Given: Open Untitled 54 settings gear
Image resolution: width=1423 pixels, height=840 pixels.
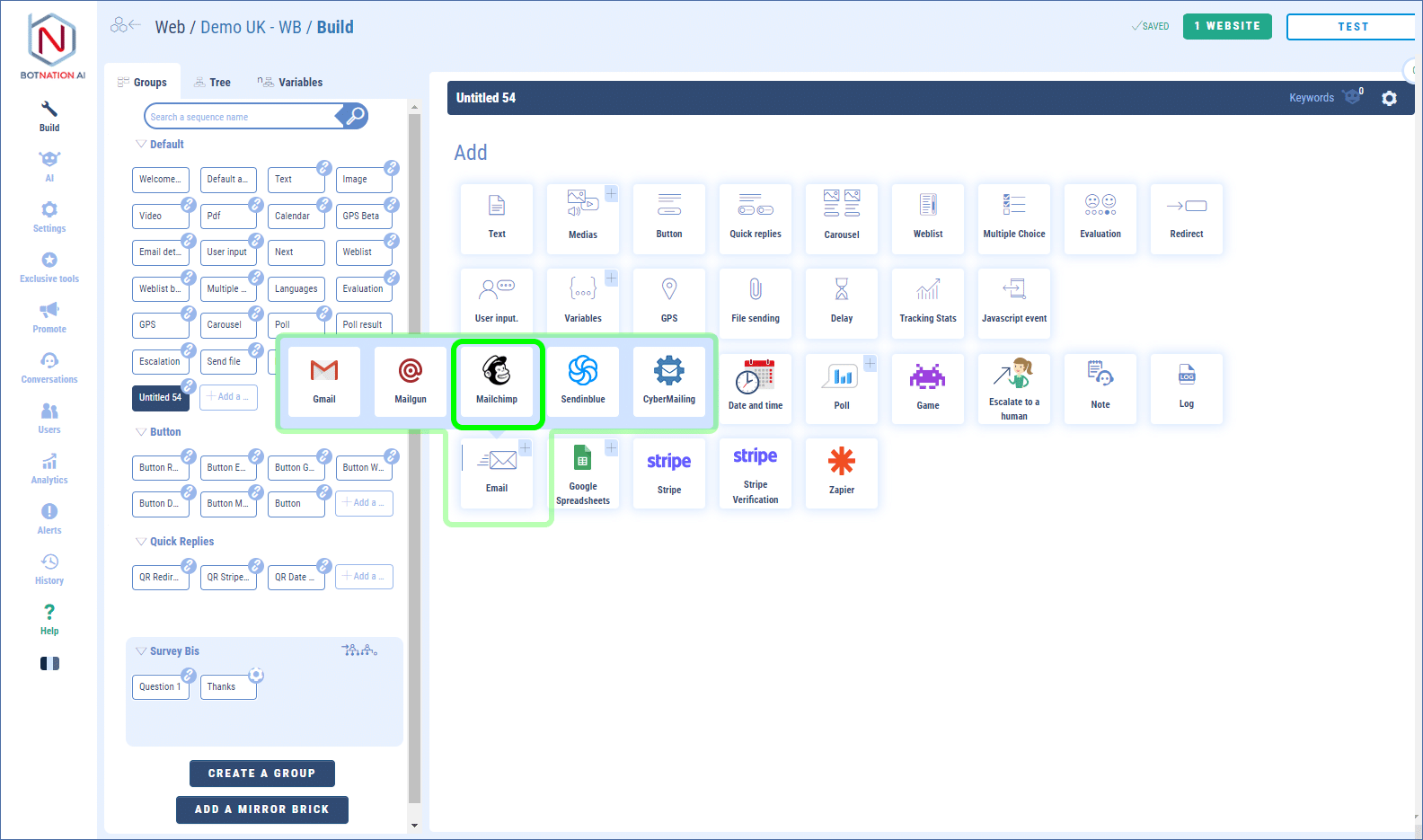Looking at the screenshot, I should click(1389, 98).
